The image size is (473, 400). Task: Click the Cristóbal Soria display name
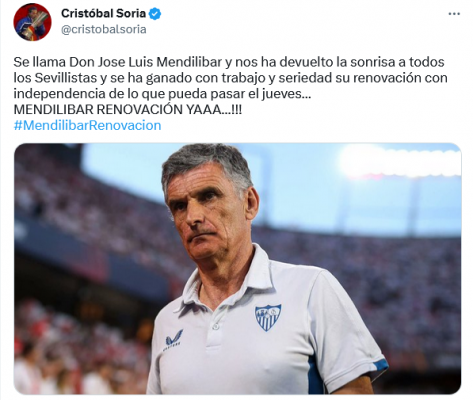point(104,14)
